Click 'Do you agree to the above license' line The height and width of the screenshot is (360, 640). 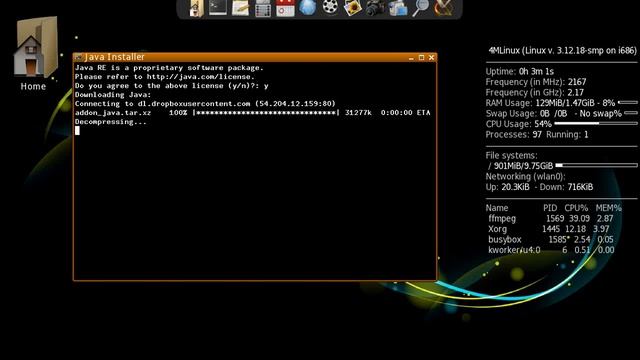pos(171,86)
